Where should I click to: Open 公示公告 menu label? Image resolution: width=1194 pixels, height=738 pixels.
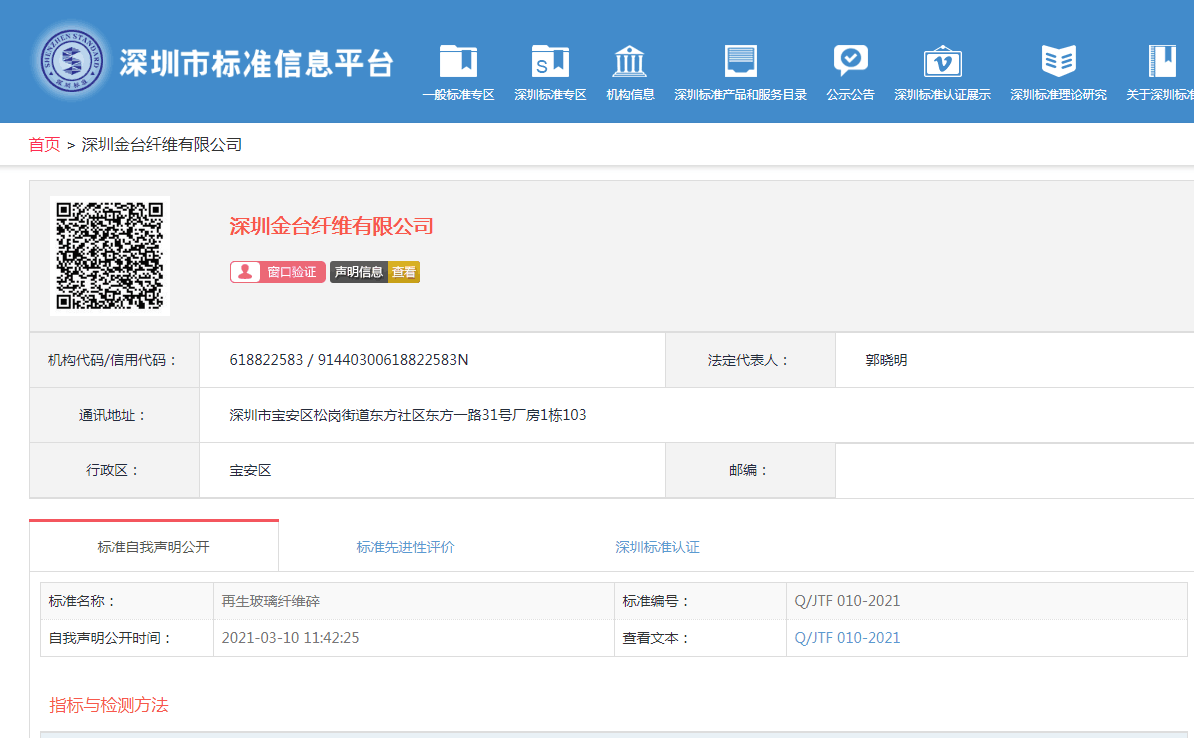click(x=851, y=94)
